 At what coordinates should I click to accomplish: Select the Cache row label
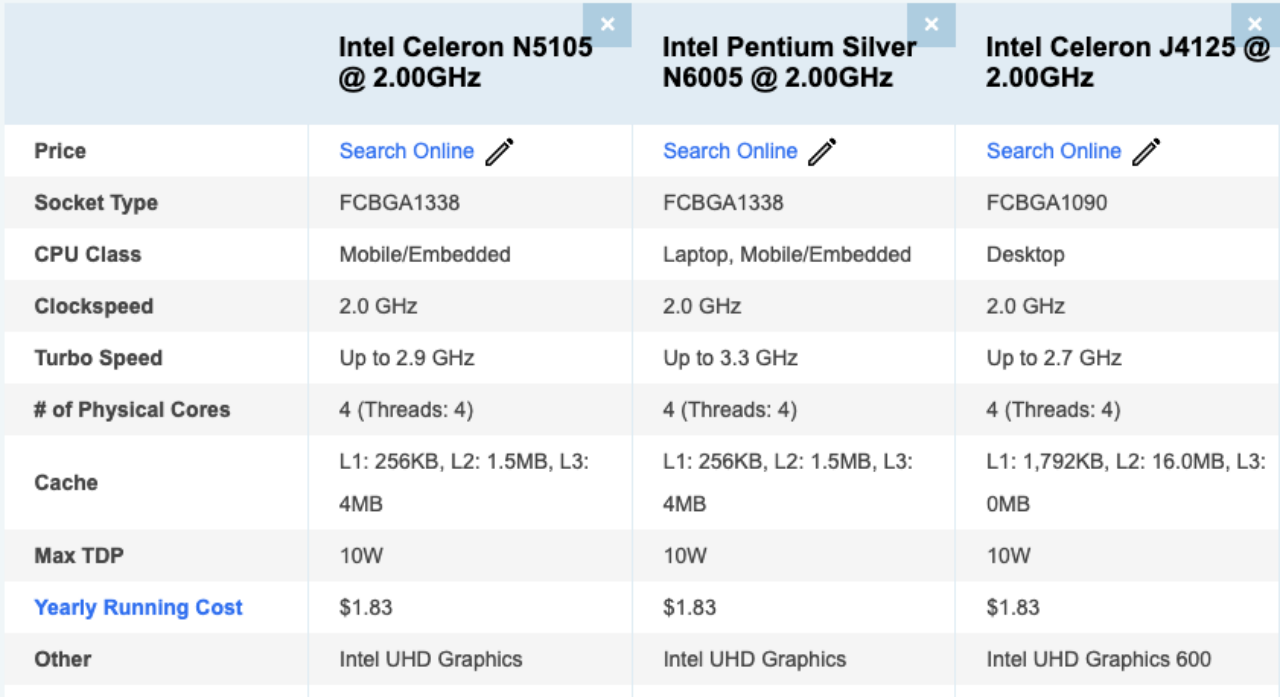pos(66,482)
